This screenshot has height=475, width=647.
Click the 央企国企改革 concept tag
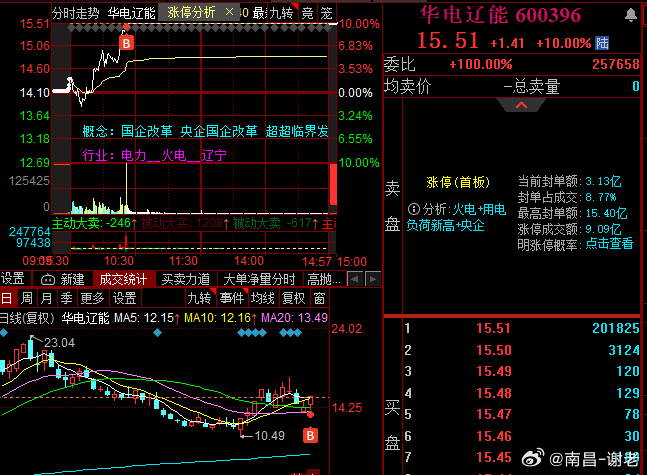[x=219, y=131]
